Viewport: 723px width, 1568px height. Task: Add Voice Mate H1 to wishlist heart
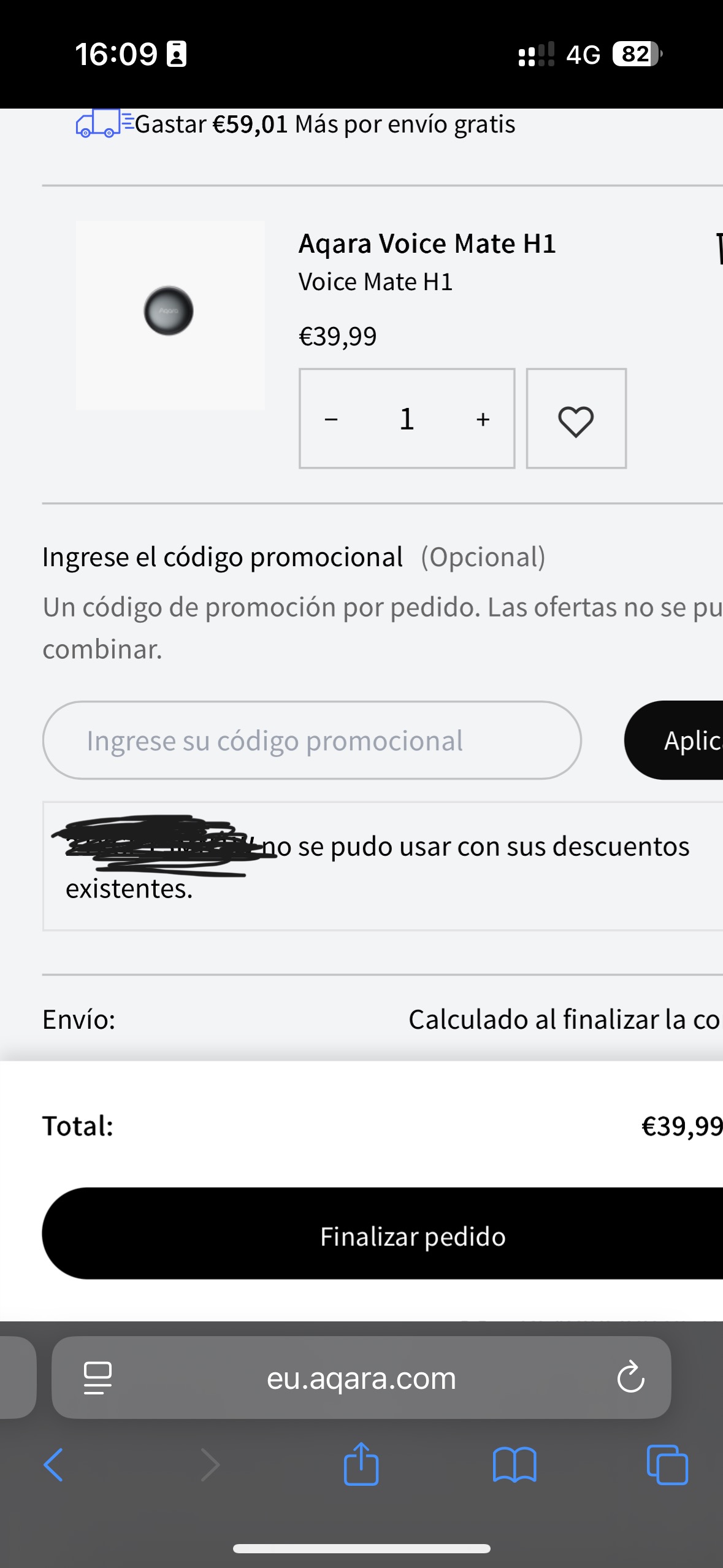(576, 420)
